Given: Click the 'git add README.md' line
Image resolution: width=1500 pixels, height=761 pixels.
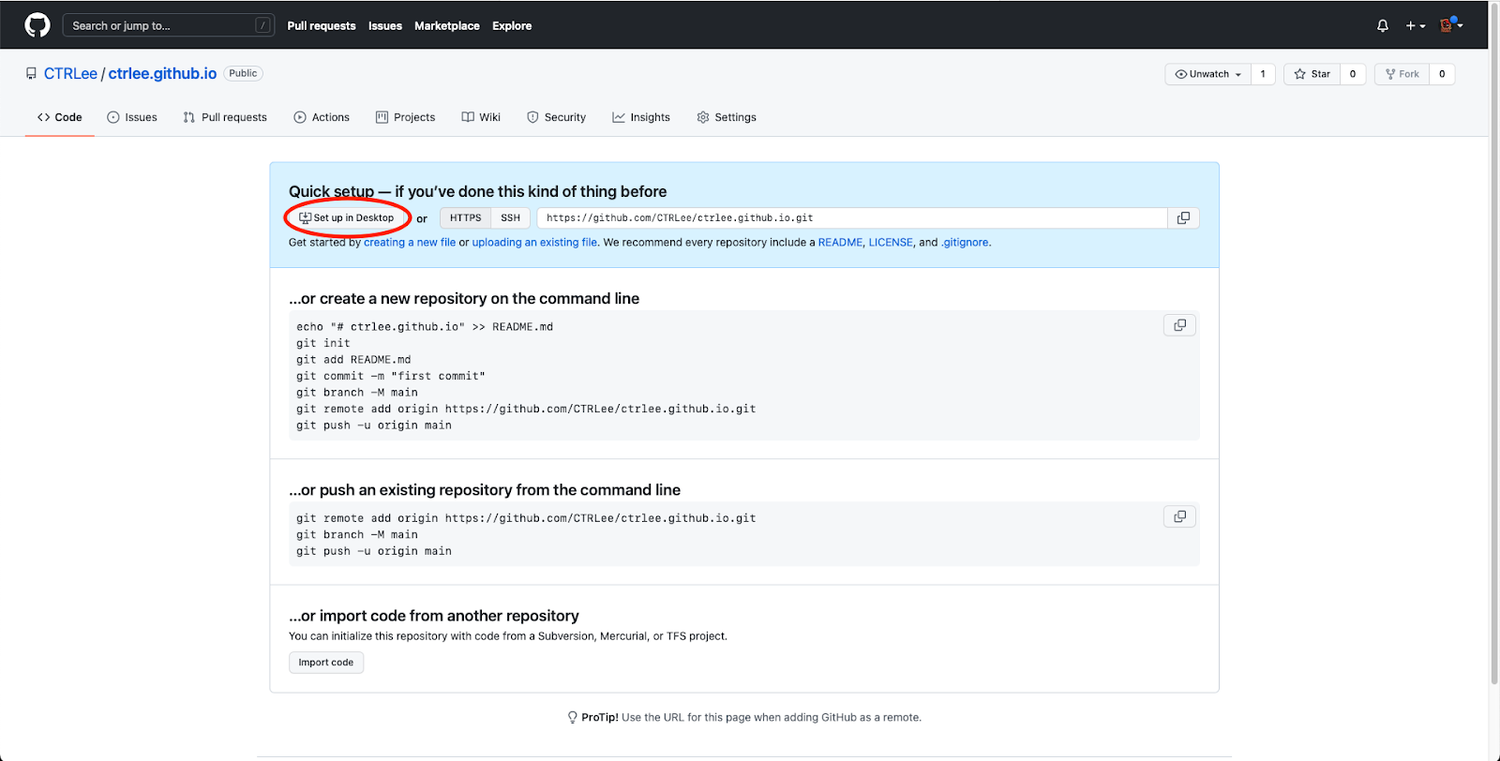Looking at the screenshot, I should coord(353,359).
